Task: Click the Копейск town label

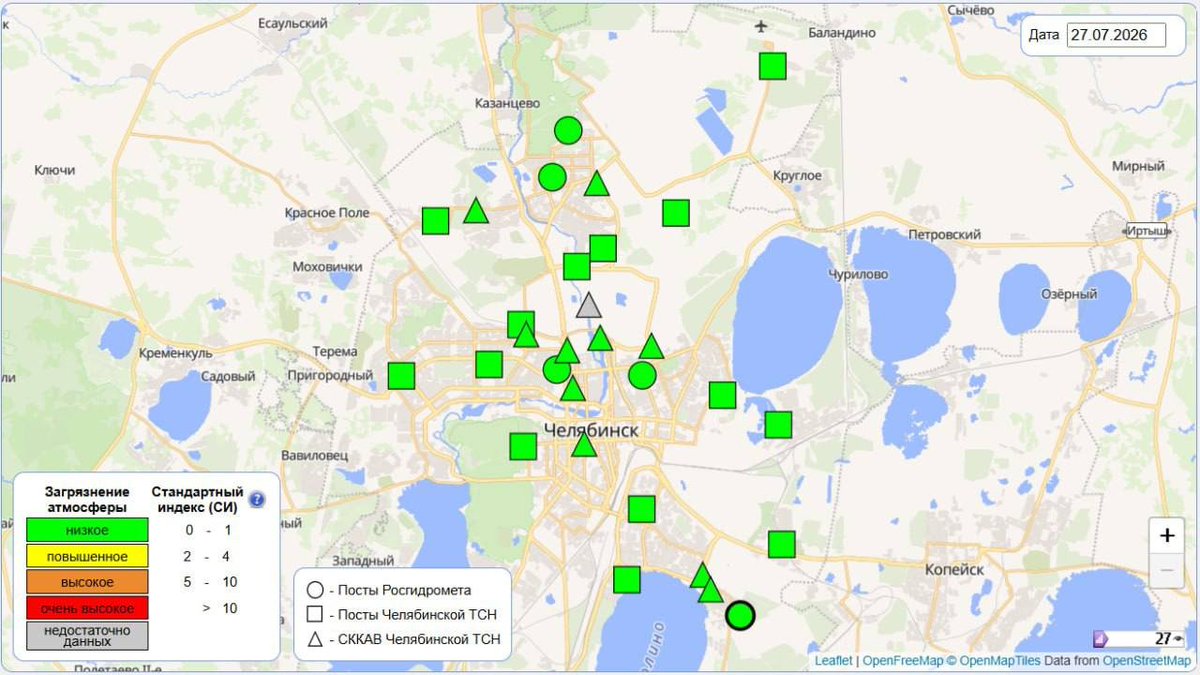Action: (953, 569)
